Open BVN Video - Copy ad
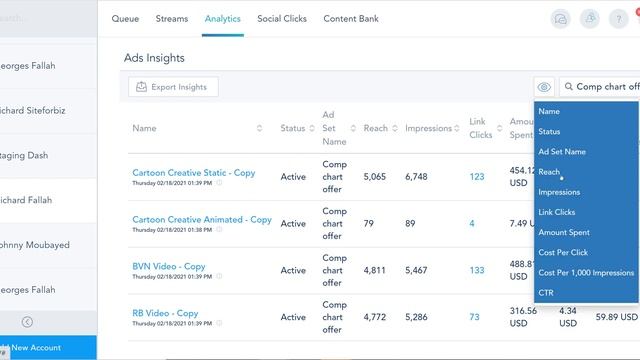The width and height of the screenshot is (640, 360). pos(169,267)
